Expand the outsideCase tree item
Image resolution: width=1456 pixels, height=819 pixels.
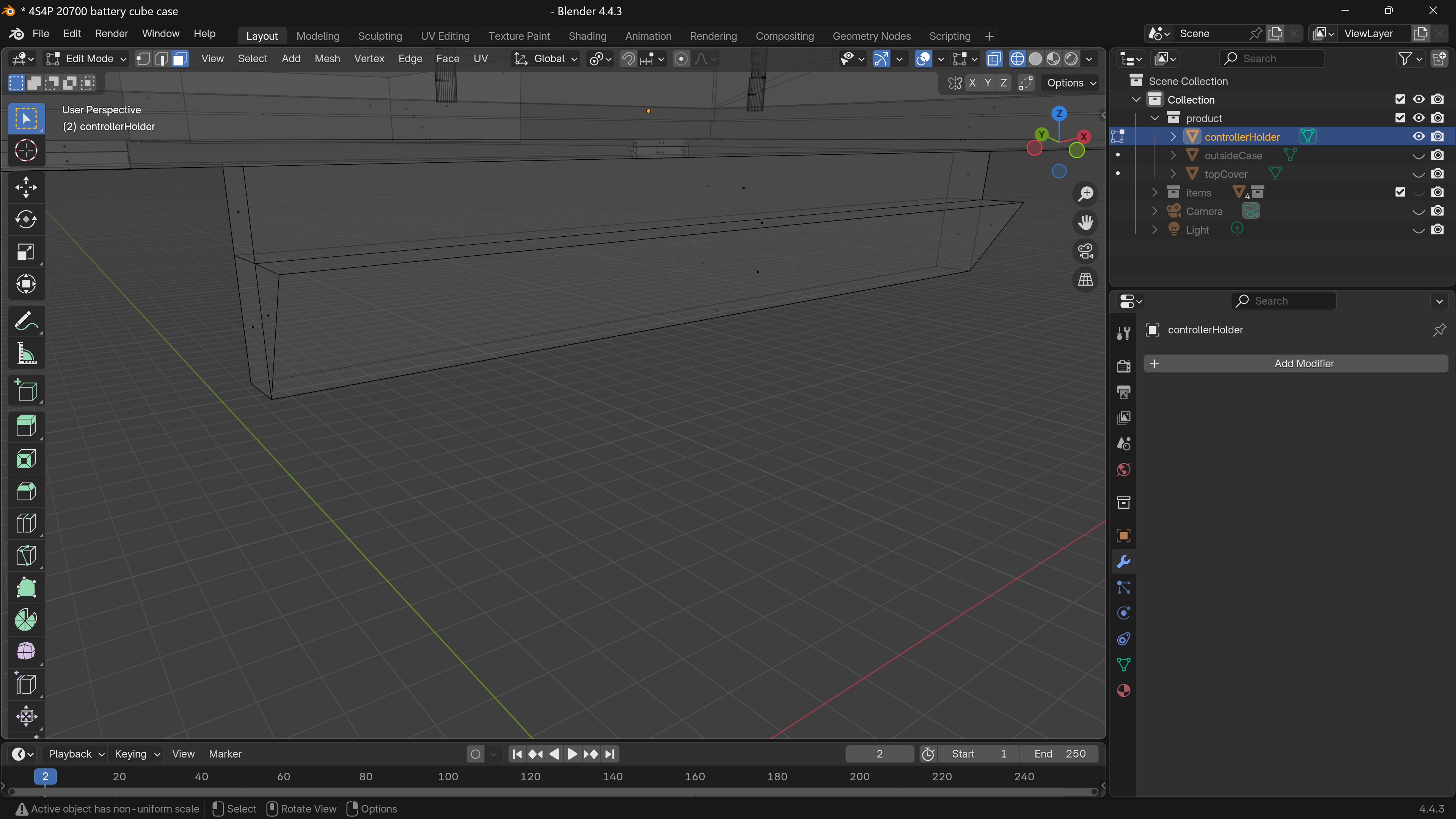[1173, 156]
